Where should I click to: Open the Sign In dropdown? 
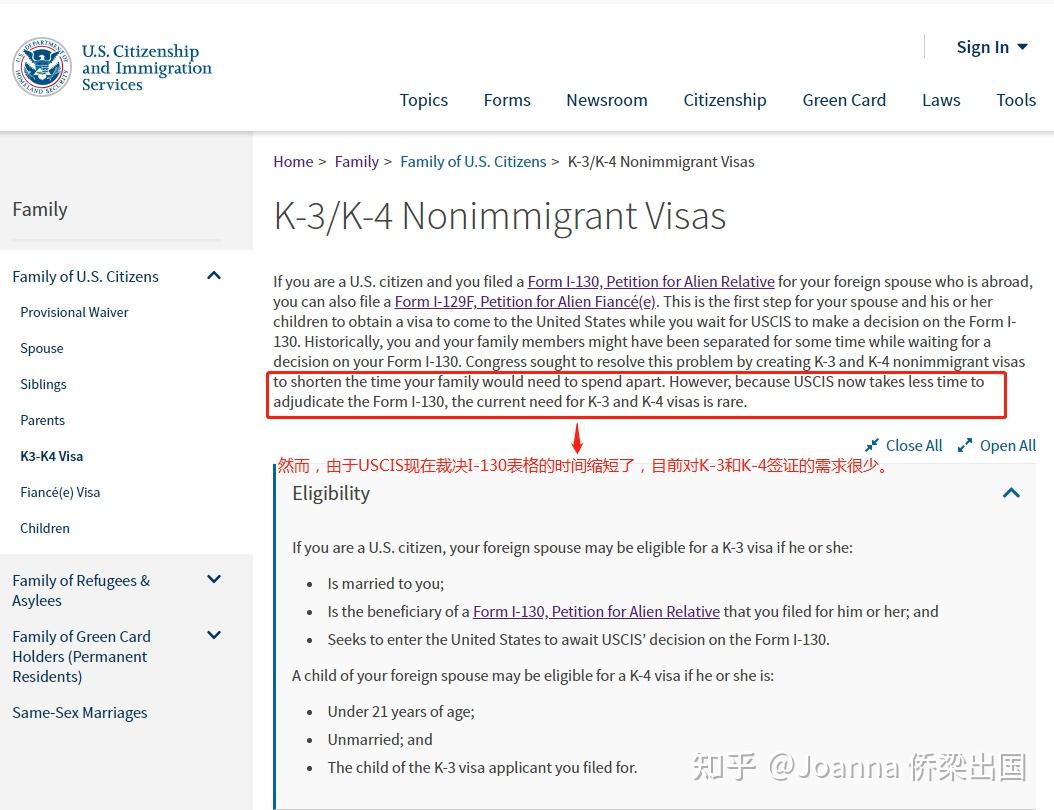coord(991,46)
